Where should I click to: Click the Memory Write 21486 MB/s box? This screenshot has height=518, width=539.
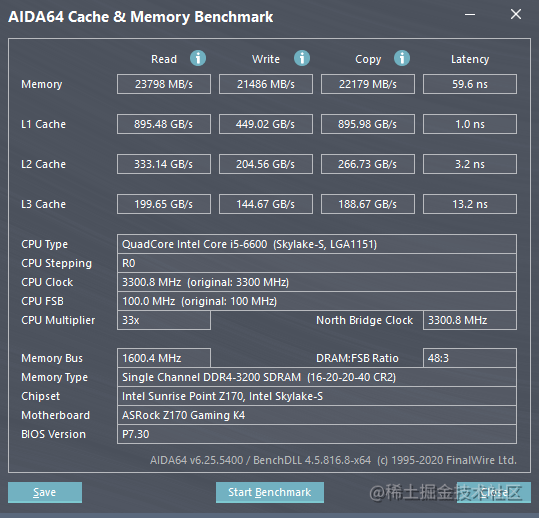266,84
